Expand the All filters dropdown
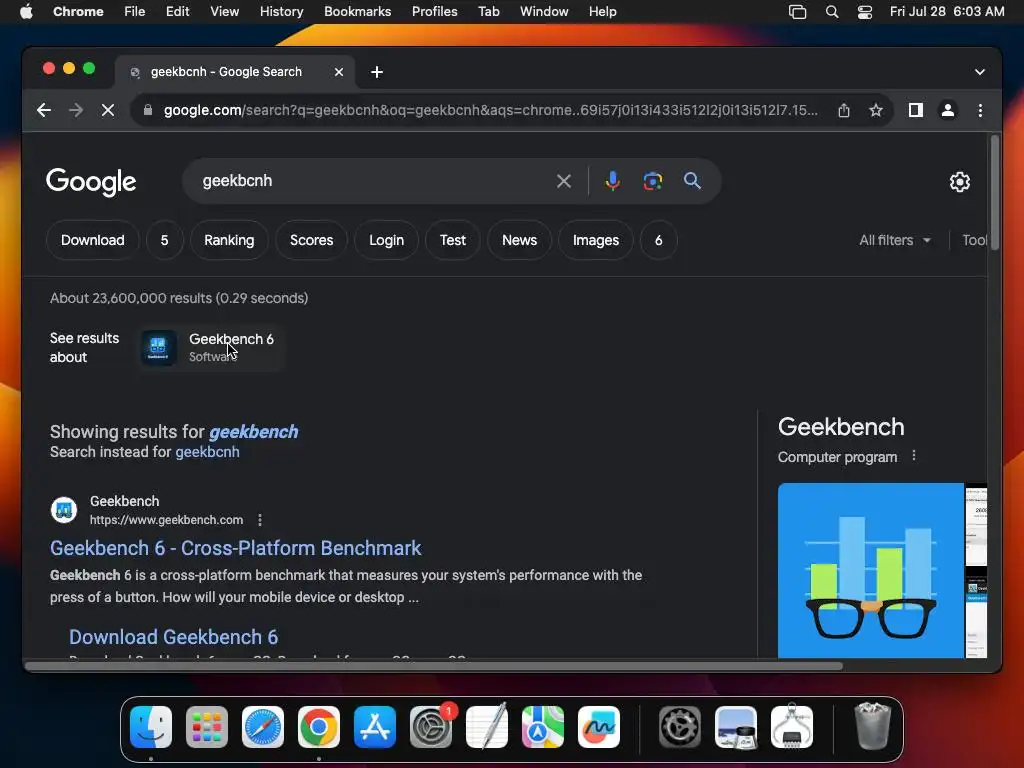 [x=895, y=240]
